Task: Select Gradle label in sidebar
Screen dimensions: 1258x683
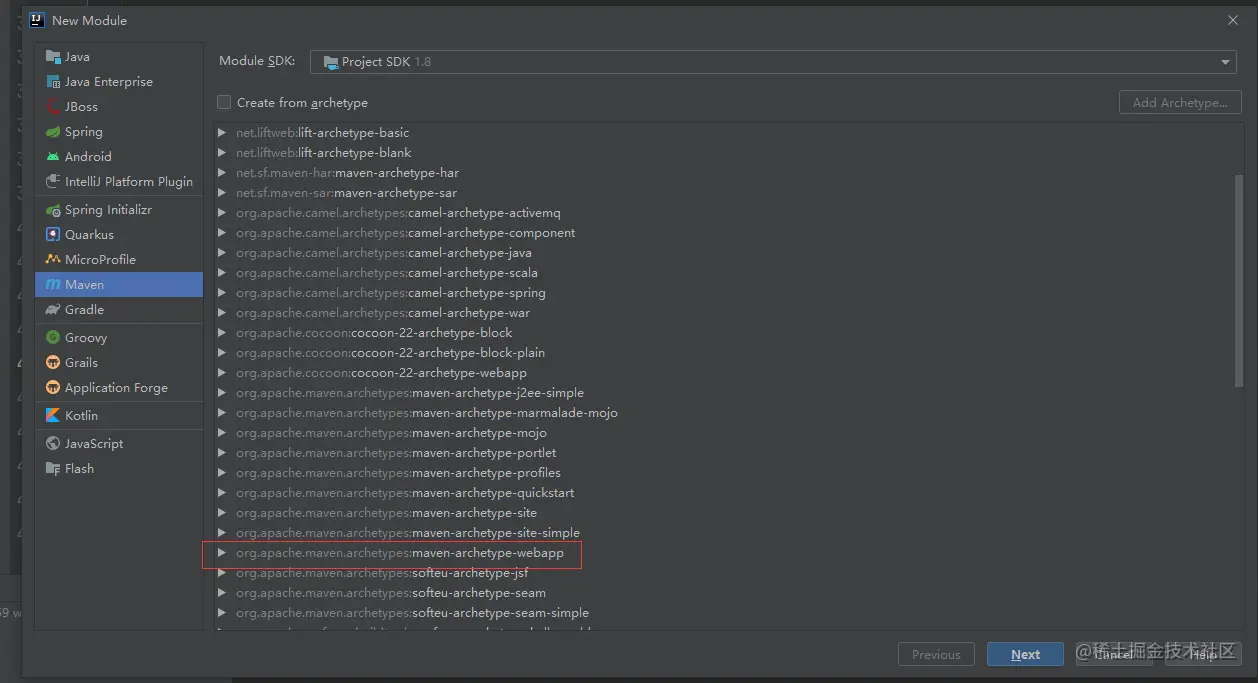Action: coord(84,310)
